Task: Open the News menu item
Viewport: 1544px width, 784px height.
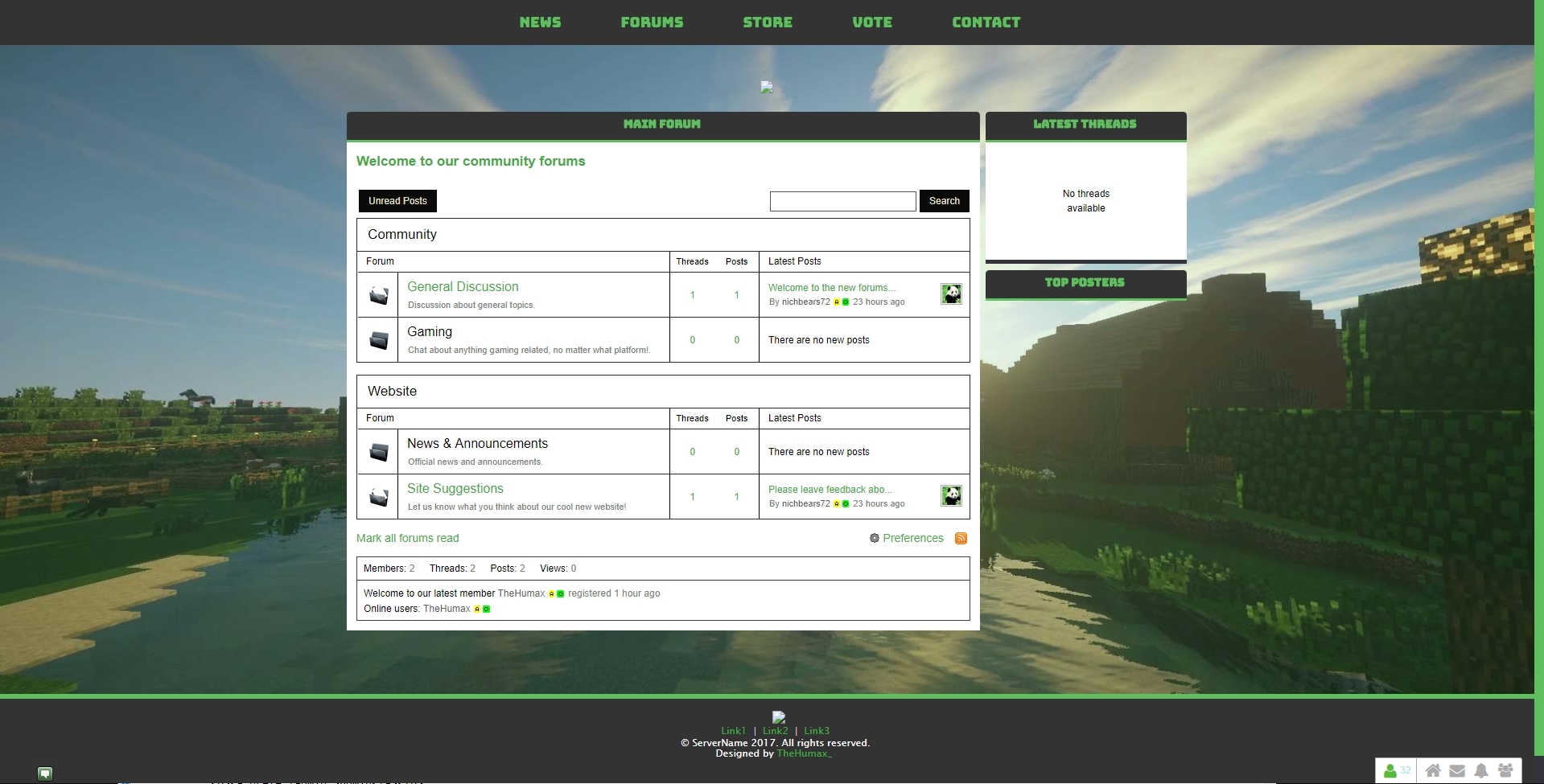Action: tap(540, 23)
